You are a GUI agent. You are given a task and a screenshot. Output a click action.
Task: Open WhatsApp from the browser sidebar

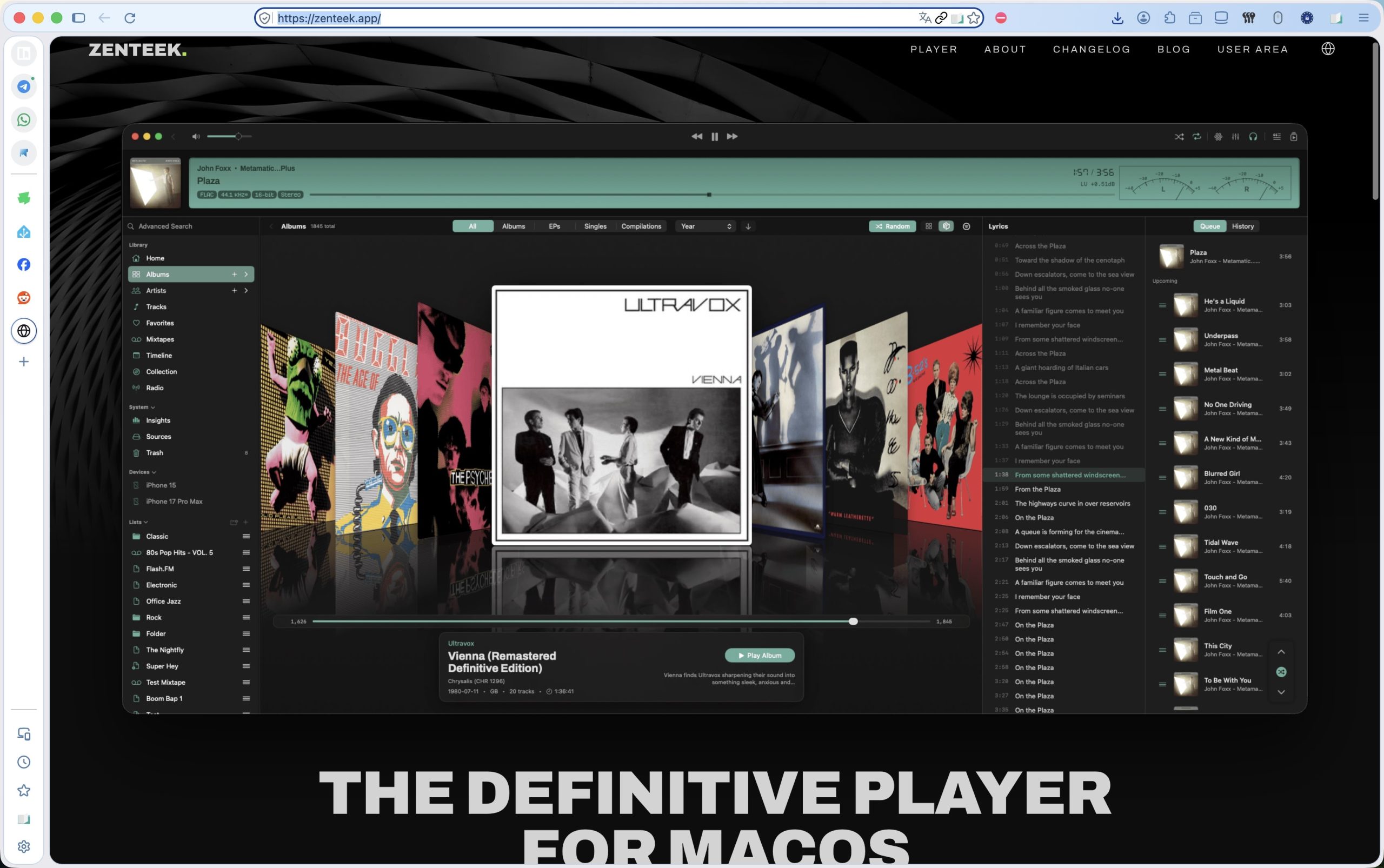pyautogui.click(x=24, y=120)
